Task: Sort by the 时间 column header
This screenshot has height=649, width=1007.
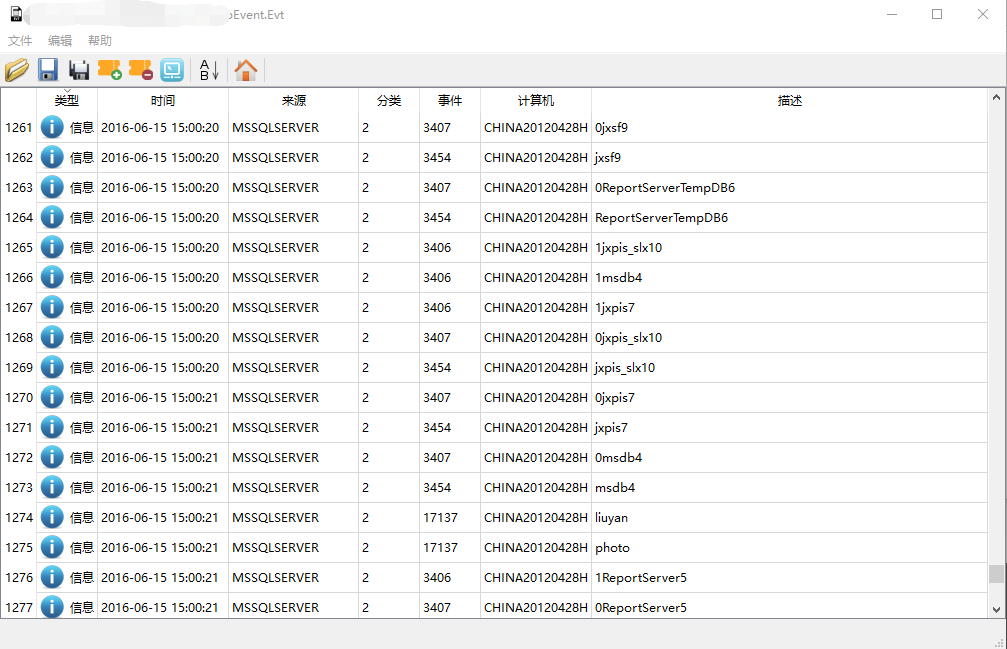Action: point(163,101)
